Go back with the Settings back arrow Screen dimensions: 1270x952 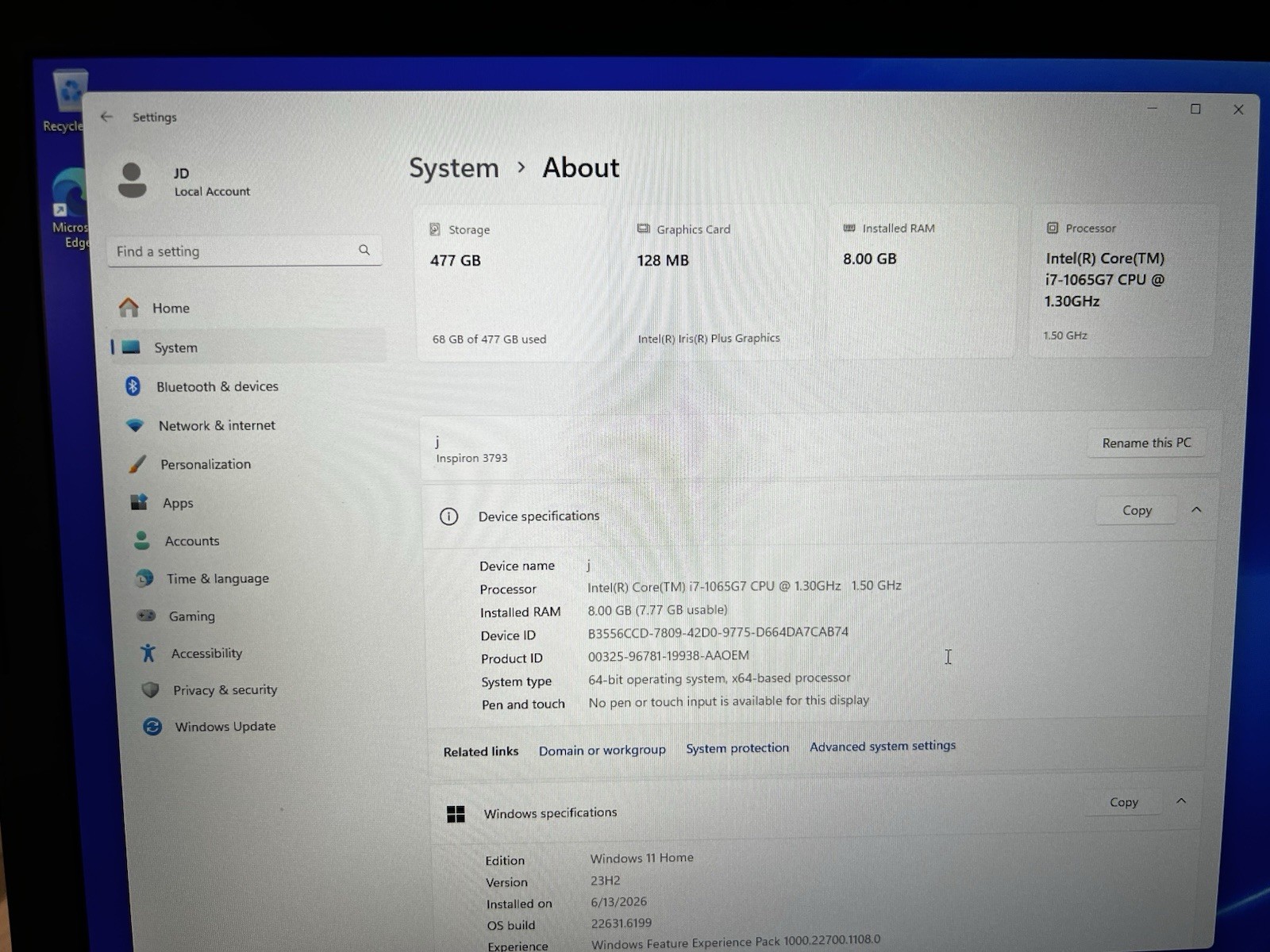(x=106, y=117)
